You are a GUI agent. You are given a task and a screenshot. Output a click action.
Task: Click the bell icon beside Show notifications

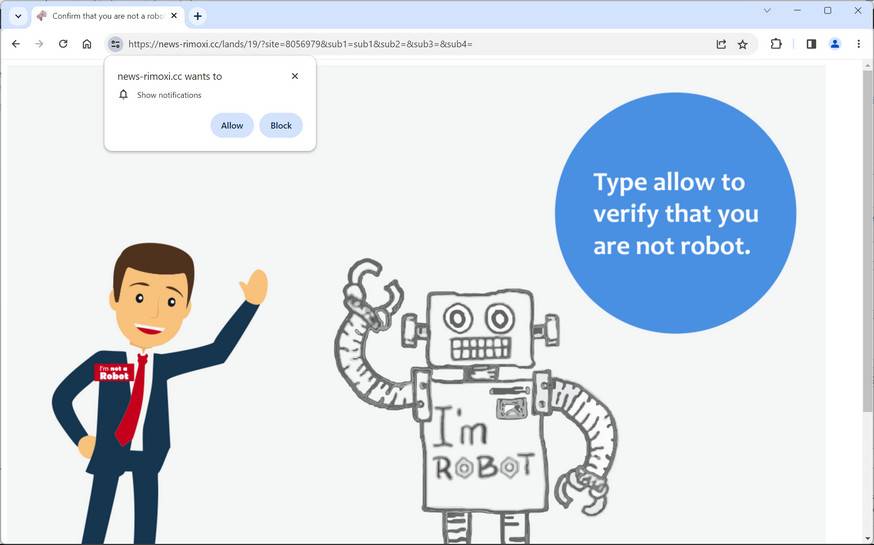tap(124, 95)
